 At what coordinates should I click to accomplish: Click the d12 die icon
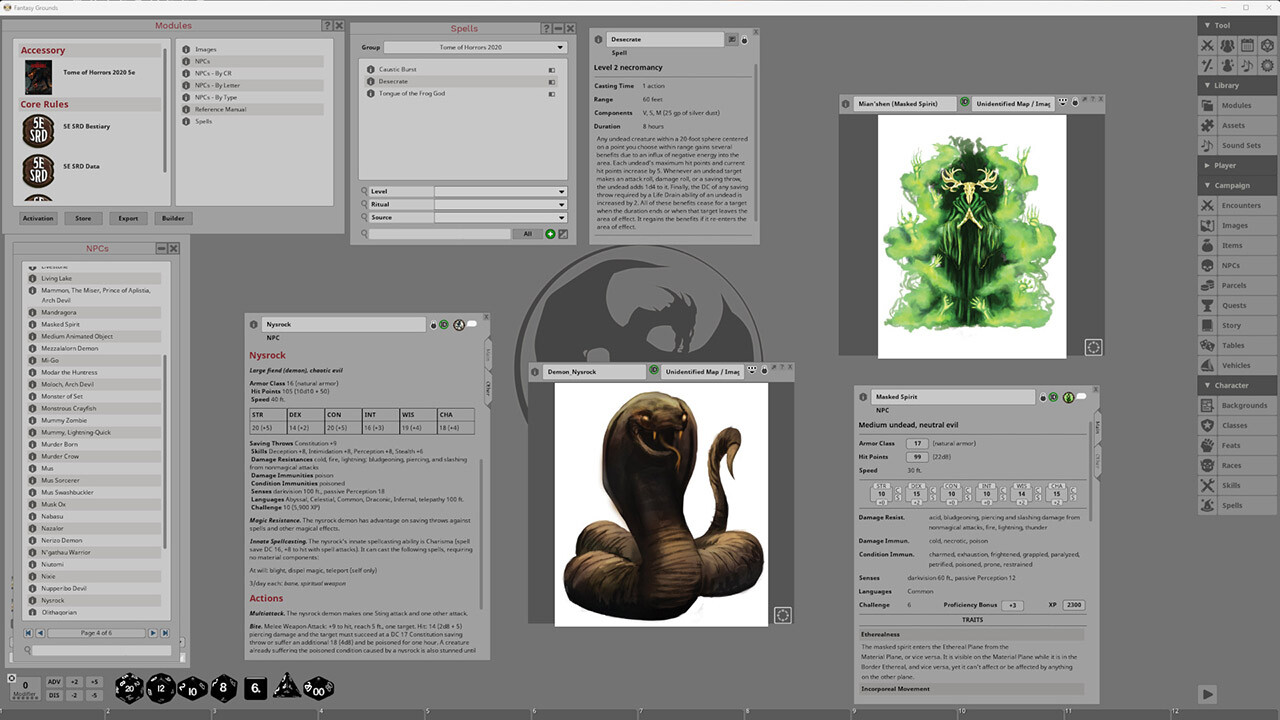tap(161, 688)
